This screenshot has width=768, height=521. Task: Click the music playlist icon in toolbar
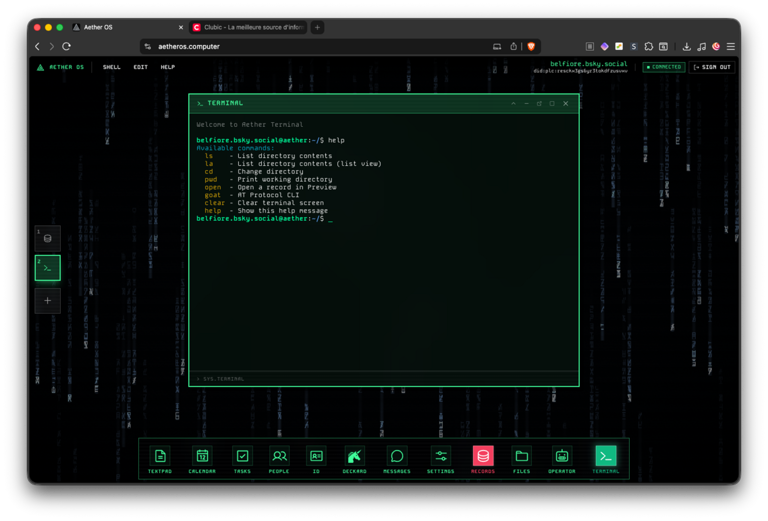701,47
